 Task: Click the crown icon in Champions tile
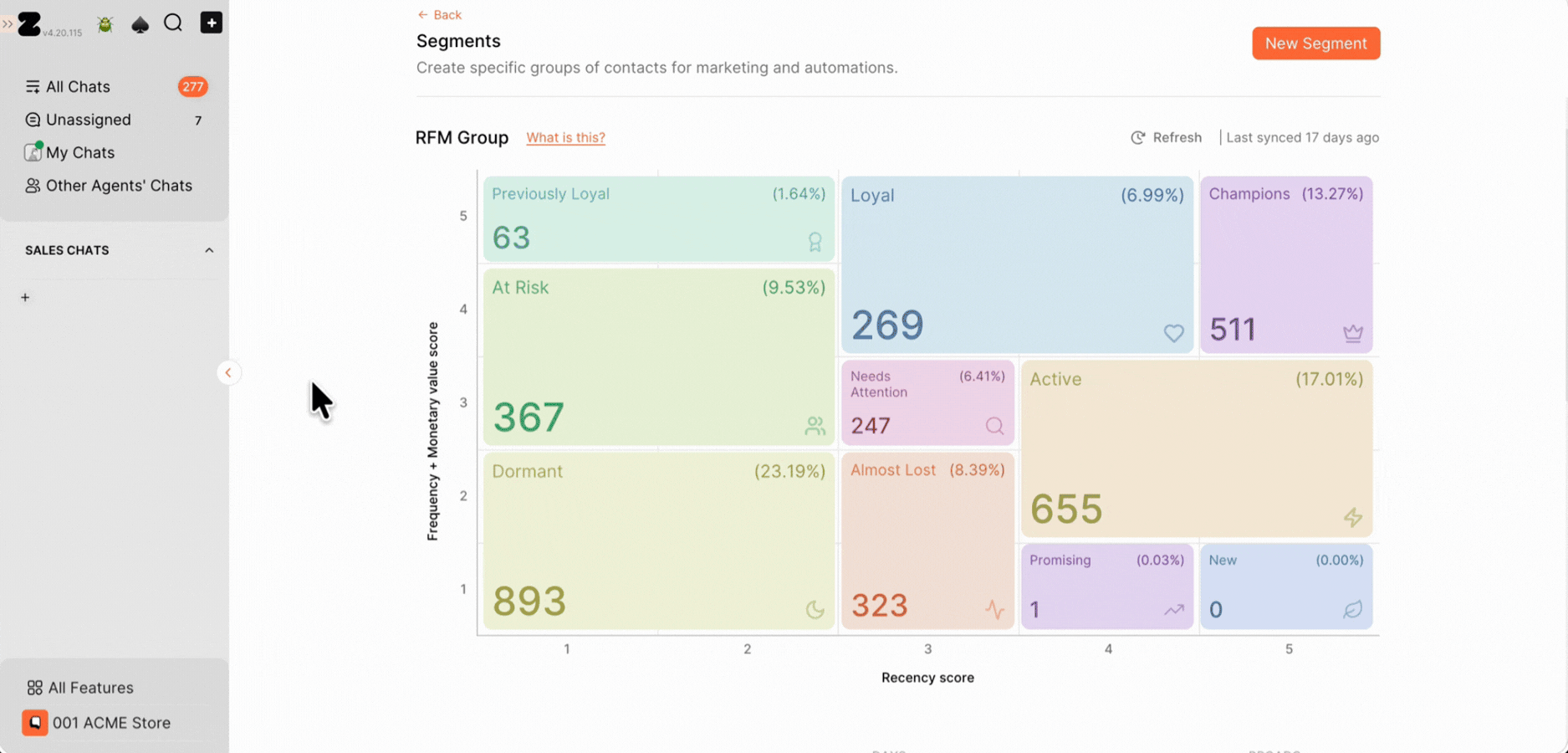pyautogui.click(x=1352, y=333)
